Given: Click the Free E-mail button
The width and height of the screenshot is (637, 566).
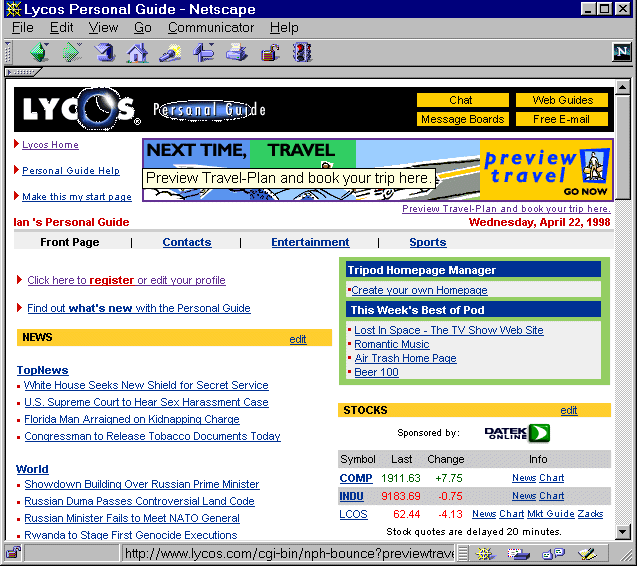Looking at the screenshot, I should pyautogui.click(x=561, y=119).
